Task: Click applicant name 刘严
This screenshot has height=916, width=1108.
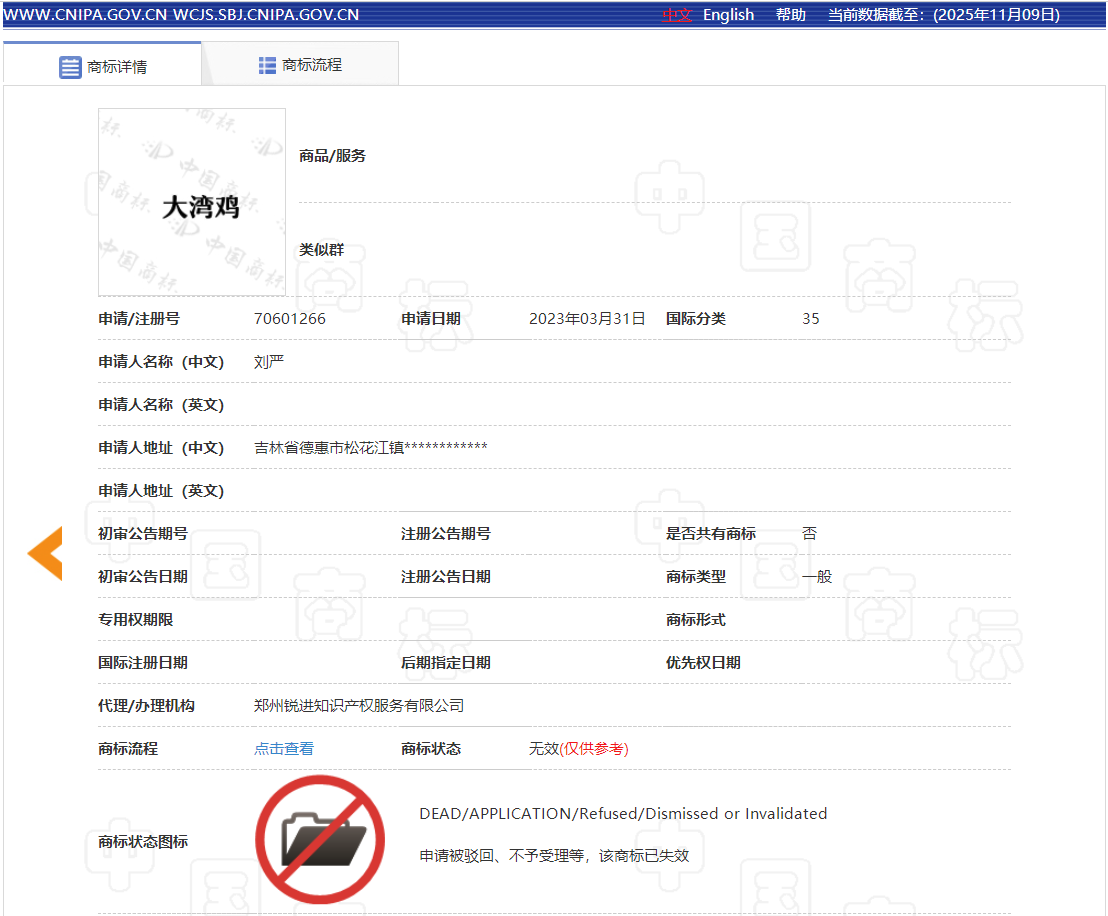Action: click(269, 362)
